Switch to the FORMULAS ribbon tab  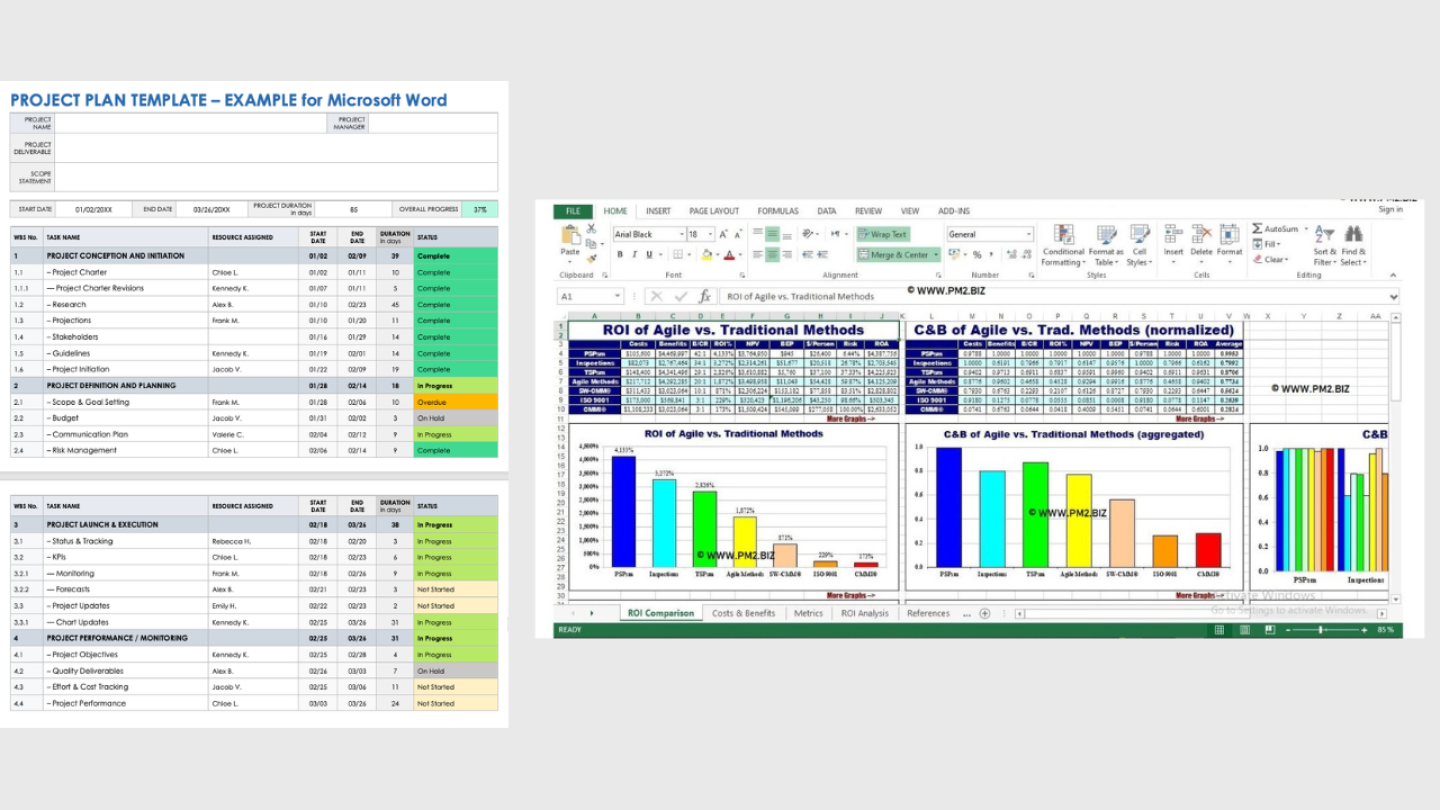pos(778,211)
